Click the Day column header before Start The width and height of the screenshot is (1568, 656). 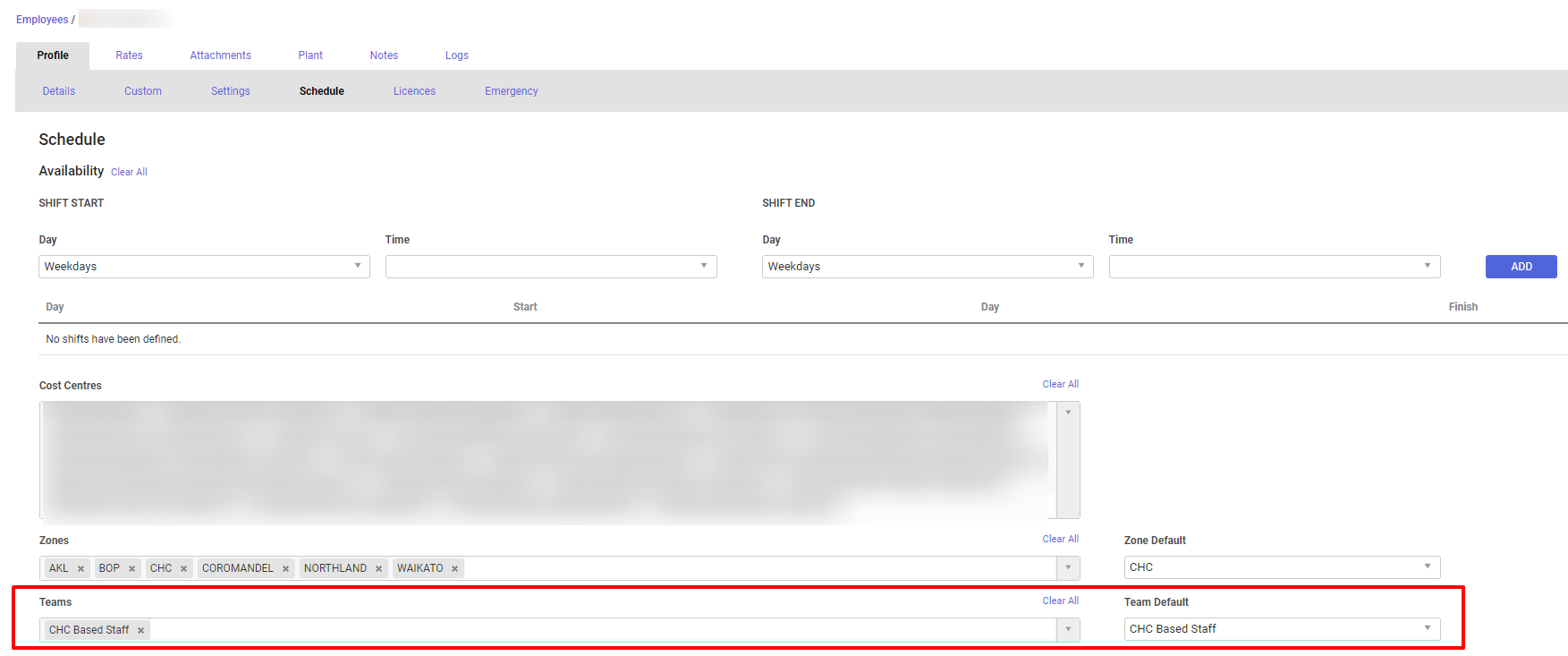(x=55, y=307)
